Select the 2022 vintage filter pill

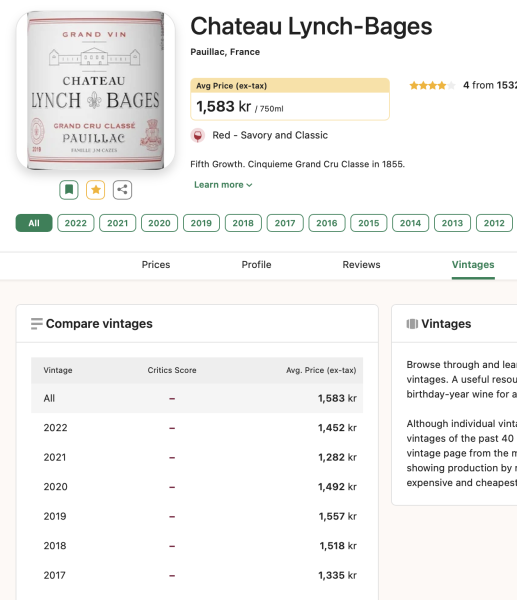pos(76,223)
